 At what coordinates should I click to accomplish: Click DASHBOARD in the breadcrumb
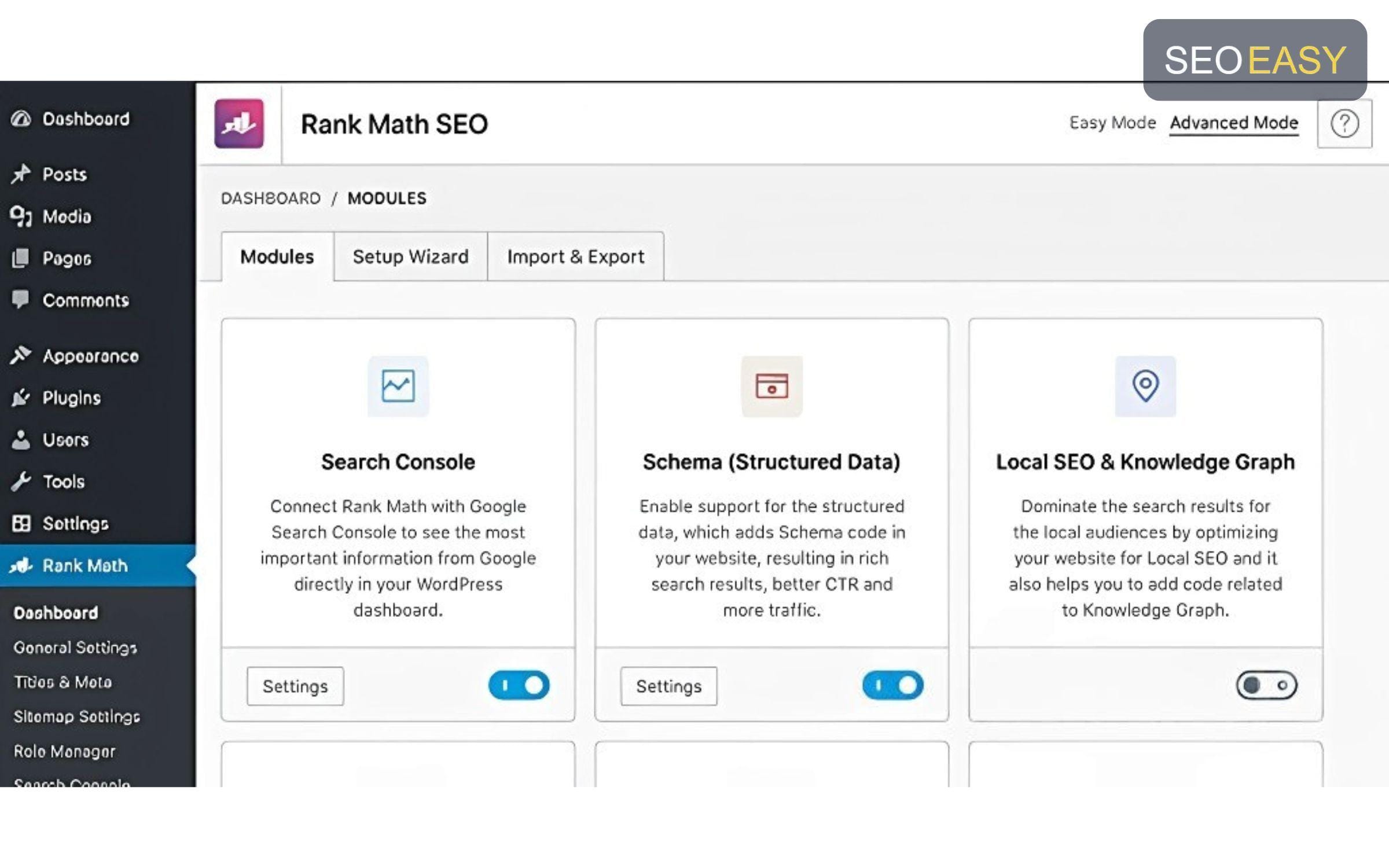pyautogui.click(x=271, y=198)
